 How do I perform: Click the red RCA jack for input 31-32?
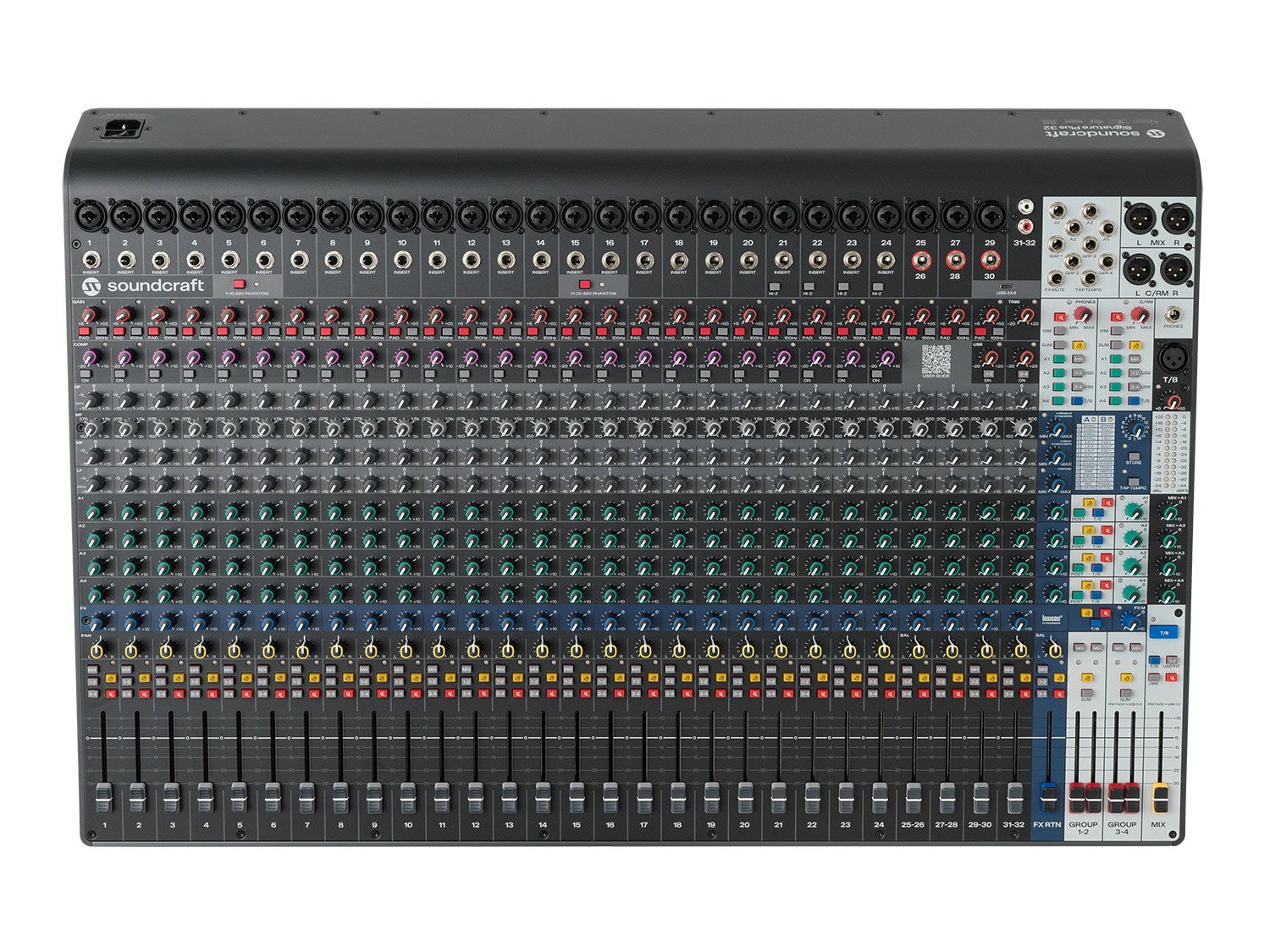(x=1026, y=227)
